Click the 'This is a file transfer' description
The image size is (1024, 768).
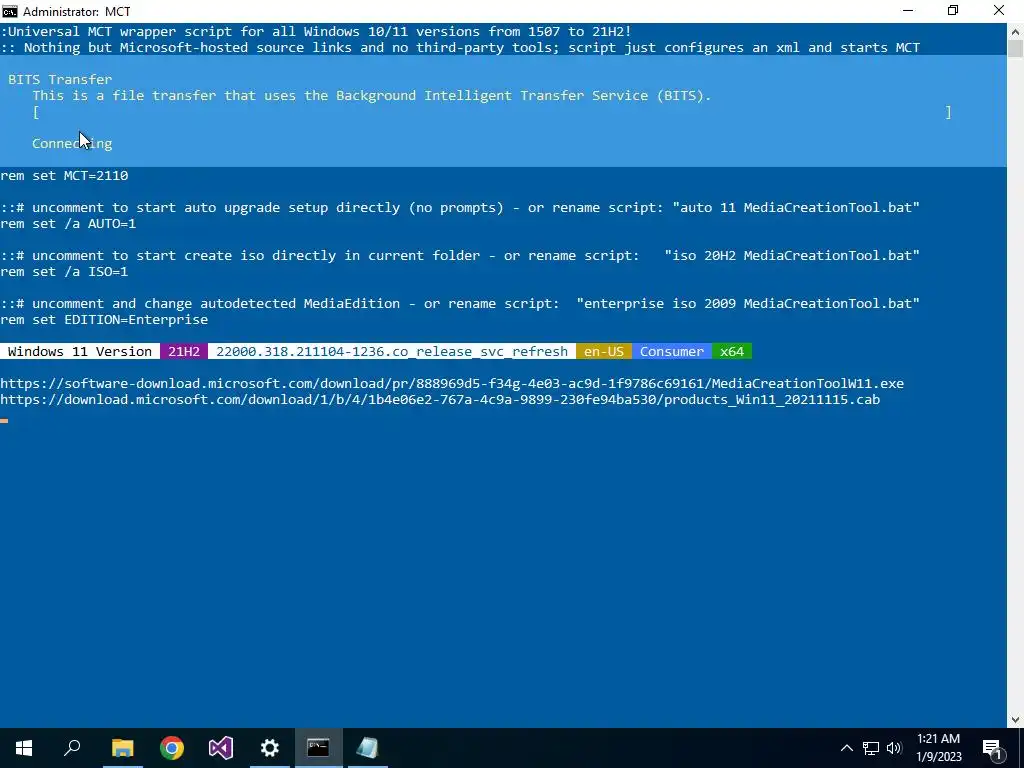click(372, 96)
